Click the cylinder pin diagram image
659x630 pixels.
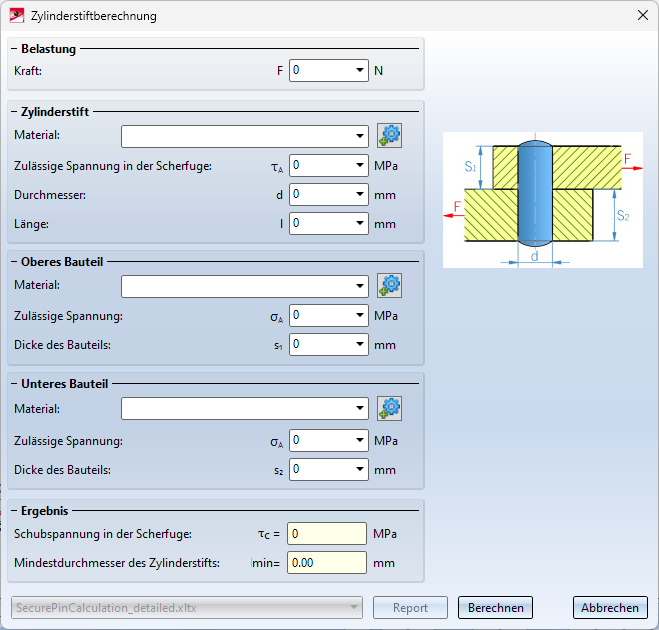pyautogui.click(x=543, y=200)
